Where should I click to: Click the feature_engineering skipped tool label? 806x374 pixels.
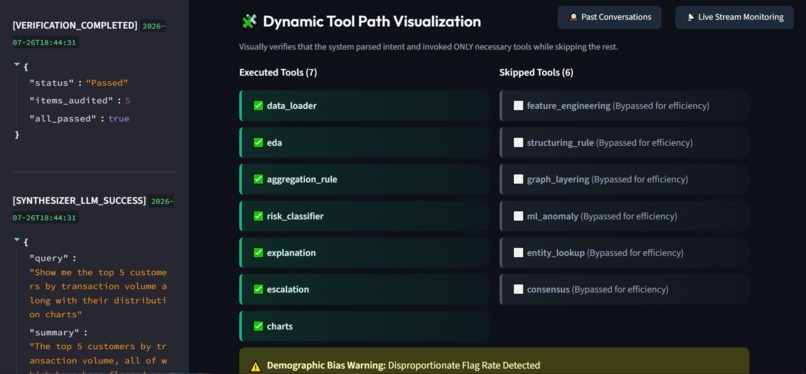click(569, 106)
